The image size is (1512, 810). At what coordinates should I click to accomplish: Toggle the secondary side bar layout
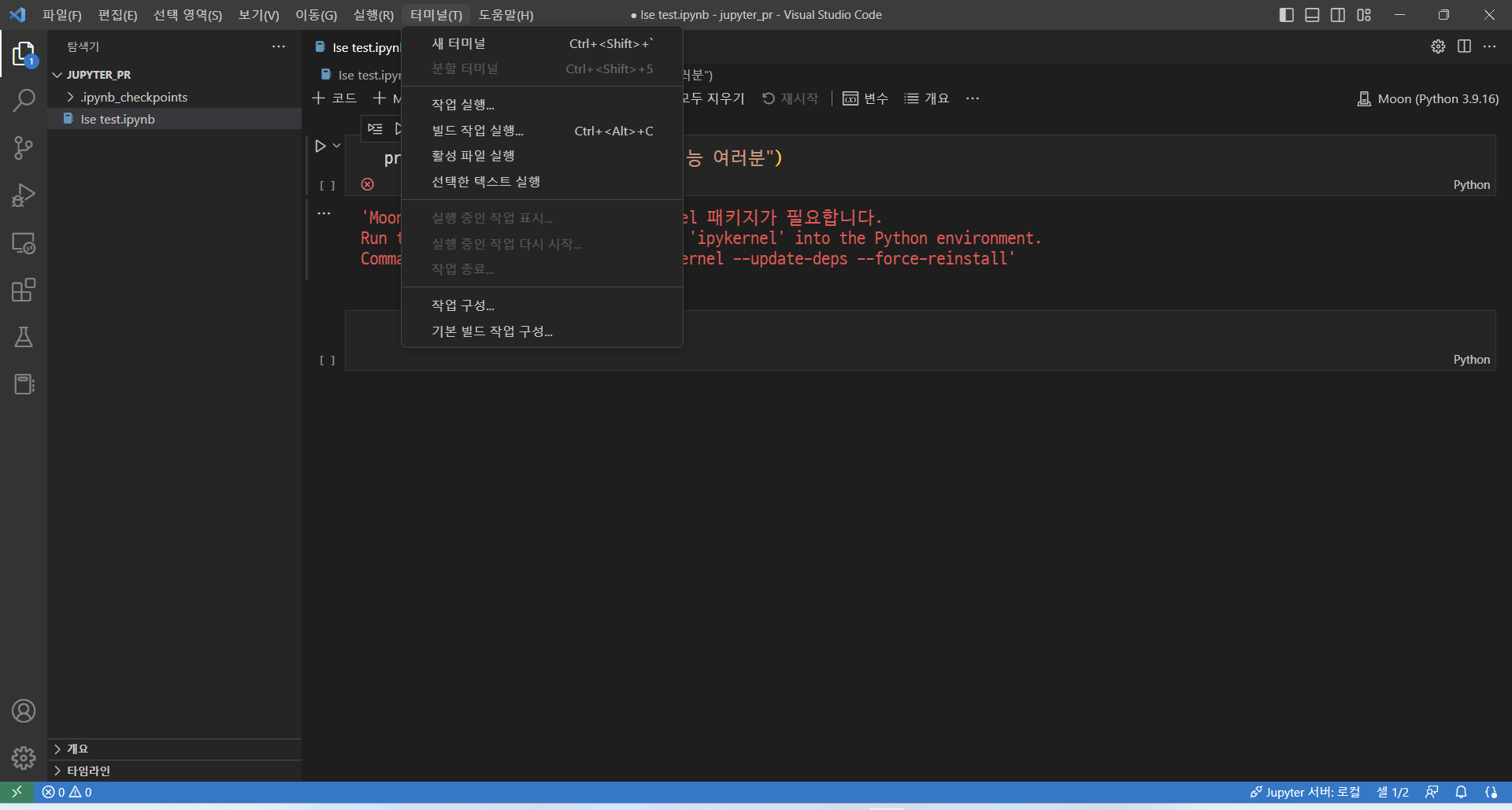point(1337,15)
